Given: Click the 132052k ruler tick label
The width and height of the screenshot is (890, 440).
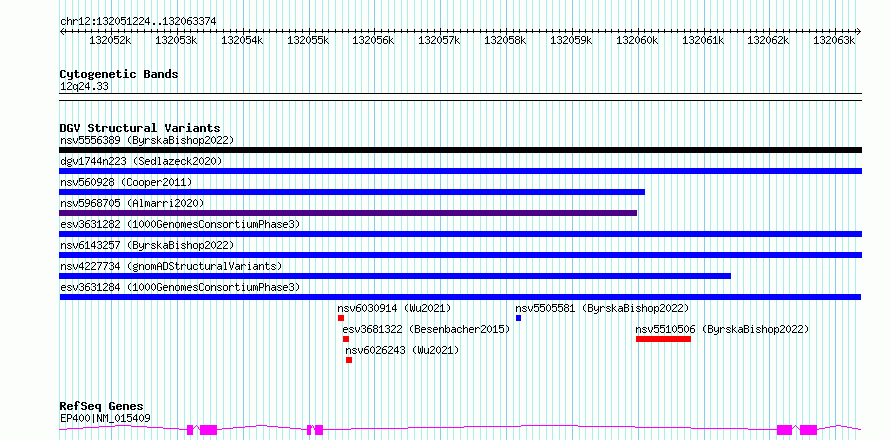Looking at the screenshot, I should pyautogui.click(x=111, y=40).
